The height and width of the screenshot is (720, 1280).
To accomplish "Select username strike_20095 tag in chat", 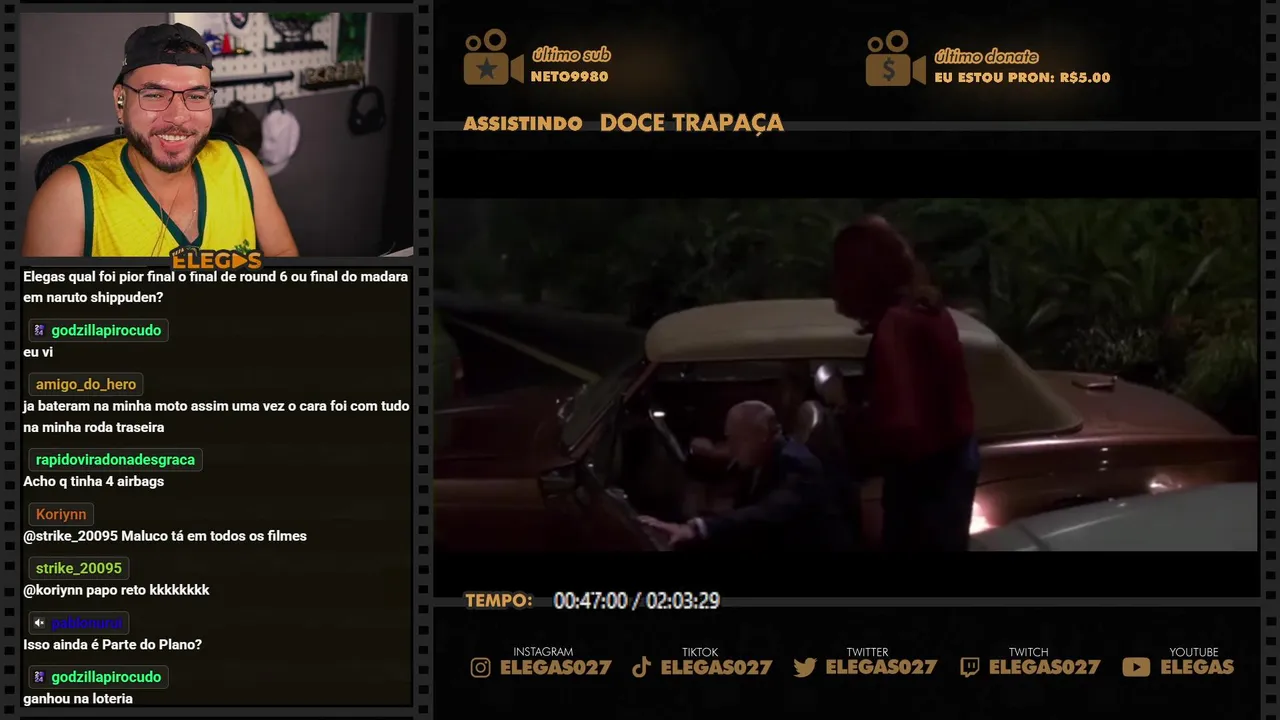I will point(79,568).
